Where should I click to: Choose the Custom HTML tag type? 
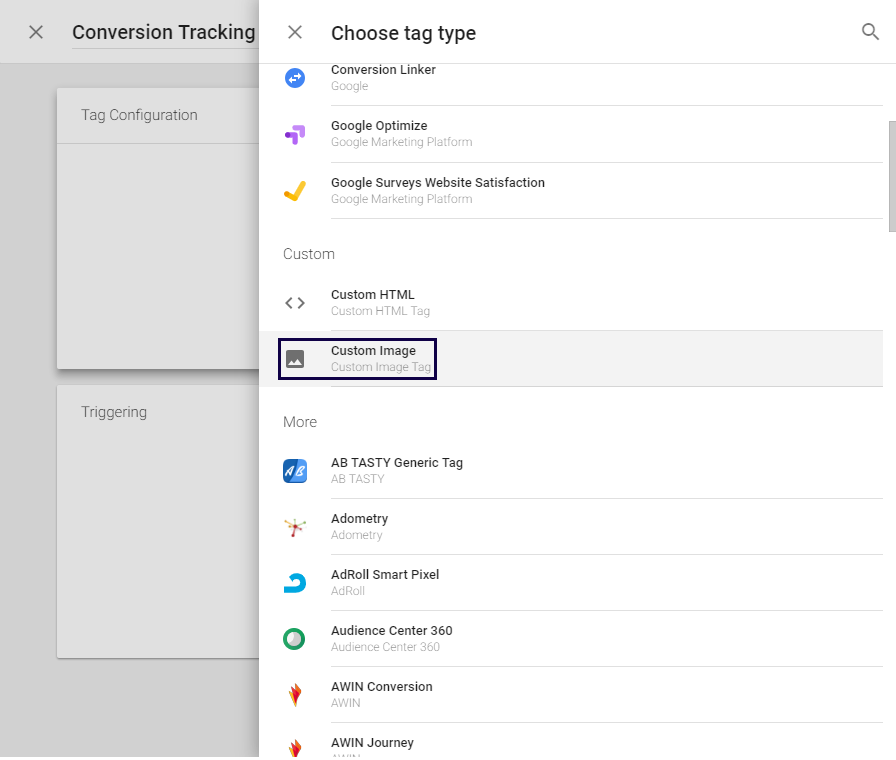pos(372,295)
